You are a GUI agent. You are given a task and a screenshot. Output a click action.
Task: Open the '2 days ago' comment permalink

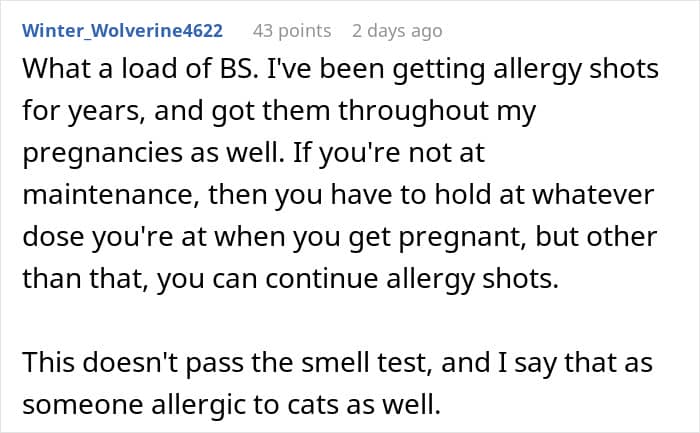click(x=397, y=31)
